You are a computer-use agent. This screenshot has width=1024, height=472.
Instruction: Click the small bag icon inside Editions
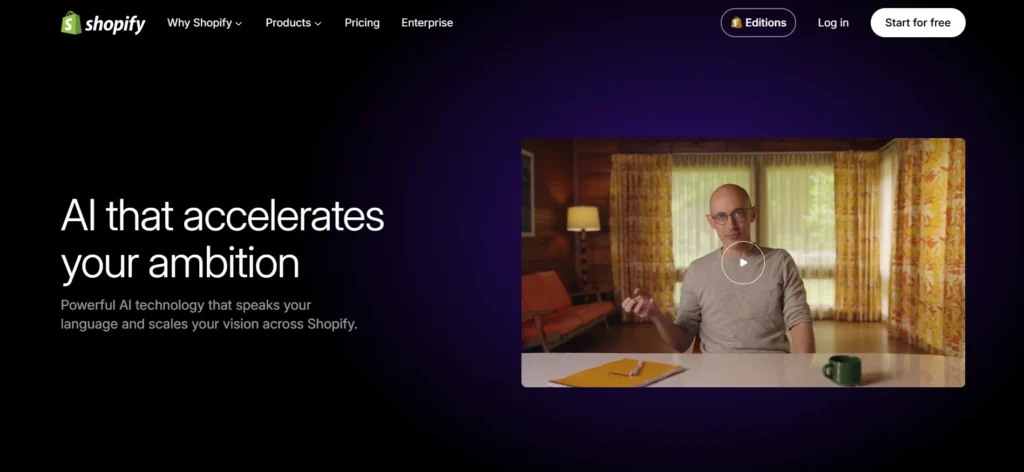737,23
